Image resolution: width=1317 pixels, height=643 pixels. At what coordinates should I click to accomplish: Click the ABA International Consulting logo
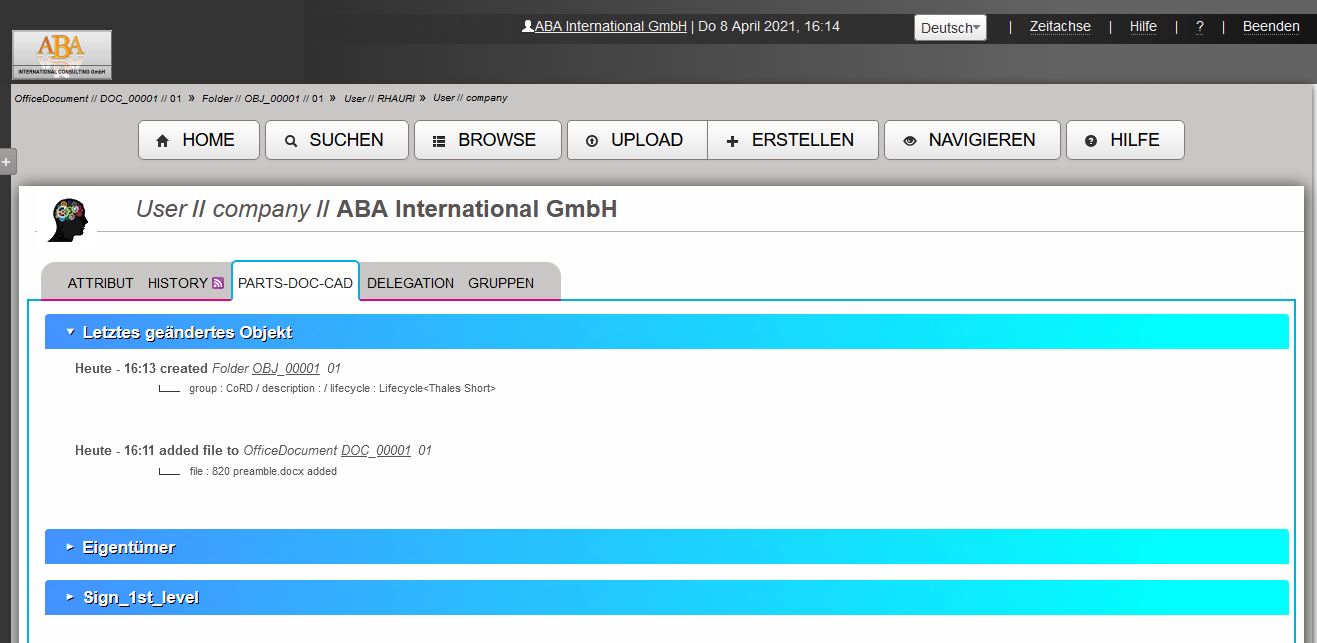click(62, 55)
